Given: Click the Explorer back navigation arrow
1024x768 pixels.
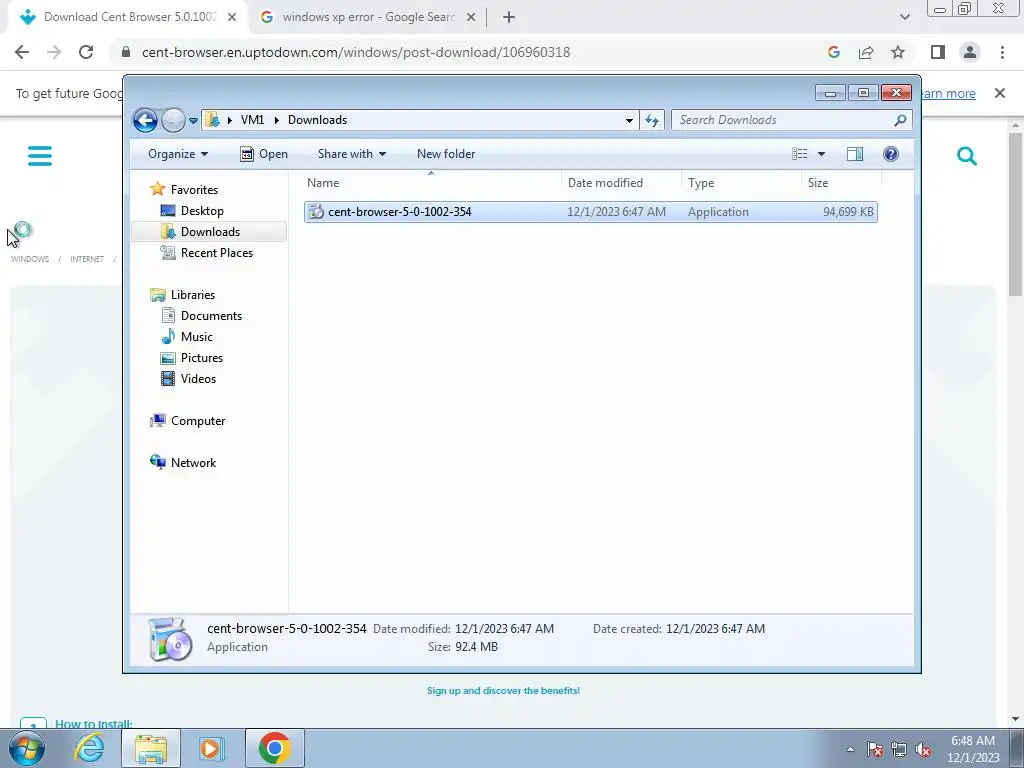Looking at the screenshot, I should click(x=145, y=120).
